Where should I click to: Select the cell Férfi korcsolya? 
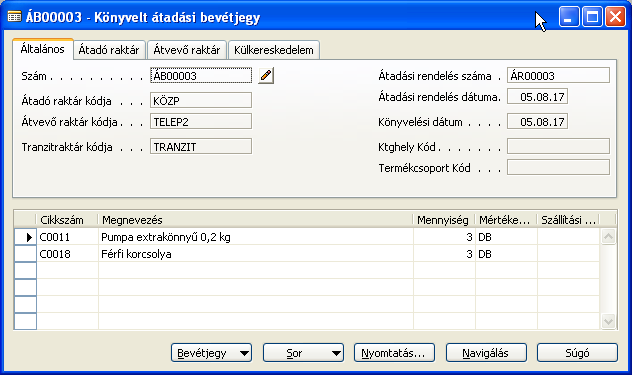click(x=256, y=254)
